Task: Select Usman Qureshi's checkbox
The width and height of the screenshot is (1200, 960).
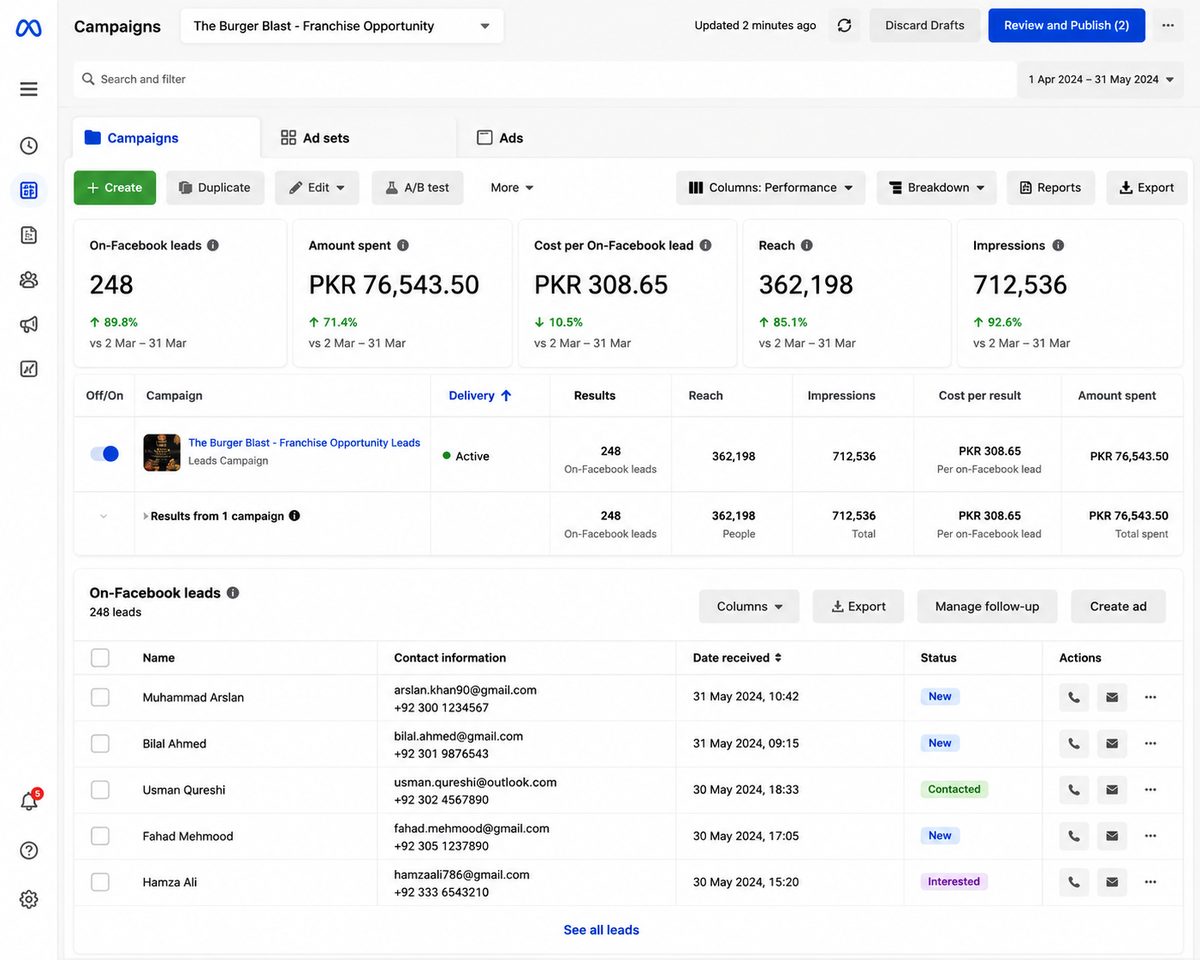Action: pyautogui.click(x=100, y=790)
